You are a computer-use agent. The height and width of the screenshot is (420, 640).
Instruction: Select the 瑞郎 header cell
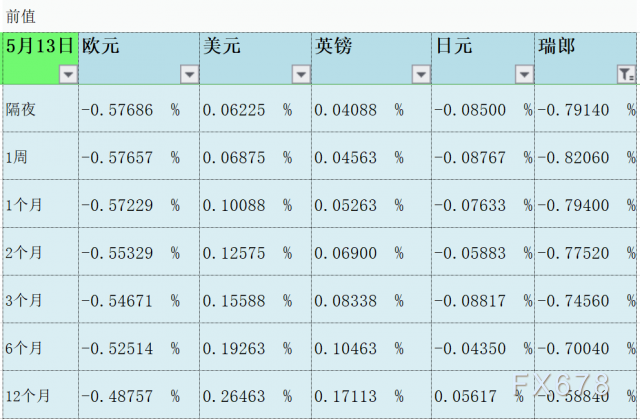[x=585, y=59]
